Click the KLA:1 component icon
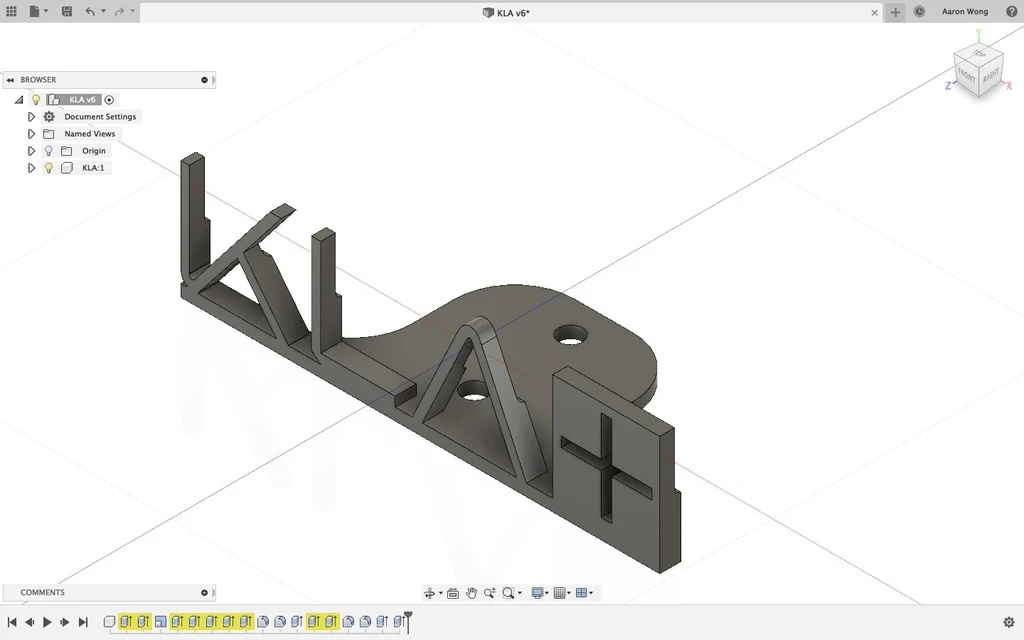Screen dimensions: 1024x640 (x=67, y=168)
